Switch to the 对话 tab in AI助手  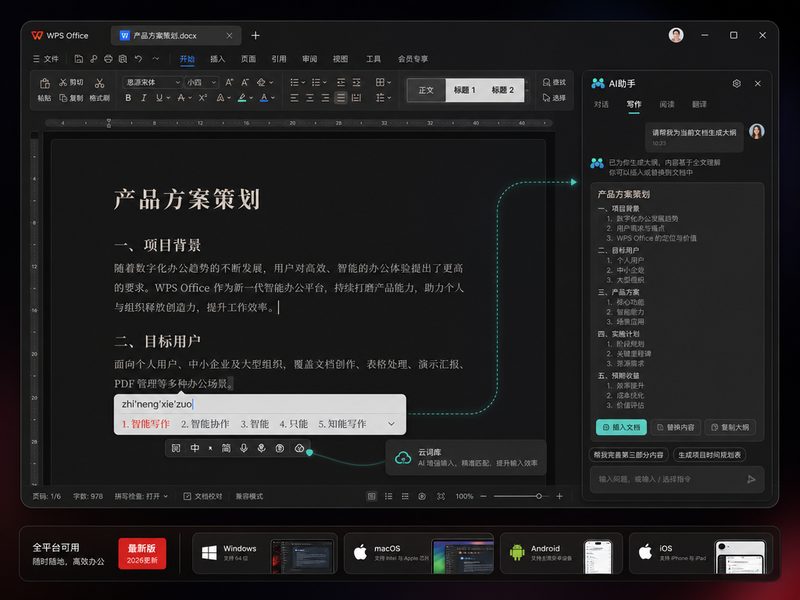click(601, 104)
